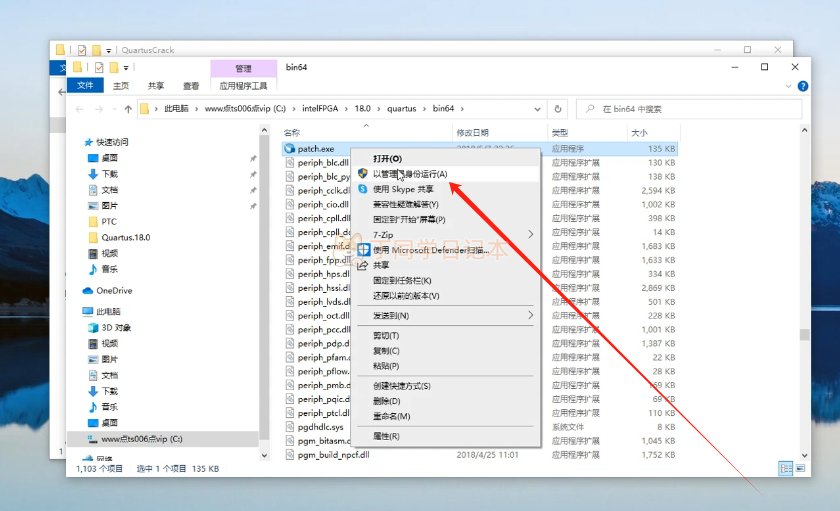Select Quartus.18.0 folder in quick access
The width and height of the screenshot is (840, 511).
tap(125, 238)
